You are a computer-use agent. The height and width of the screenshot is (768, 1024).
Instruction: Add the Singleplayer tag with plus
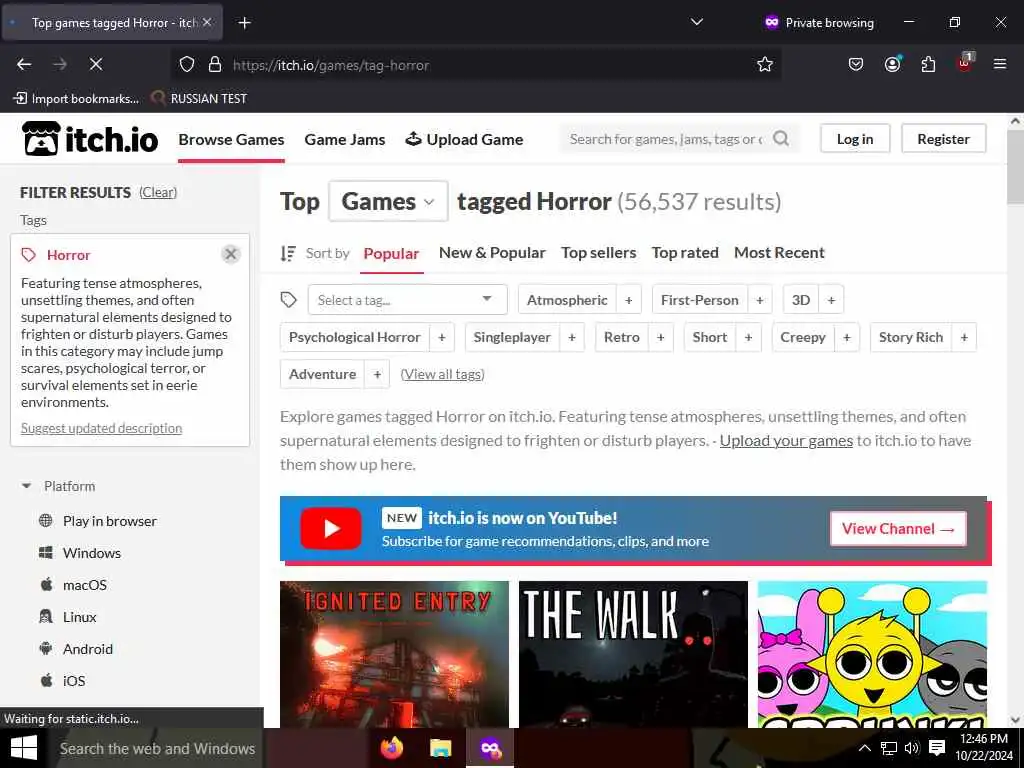[x=572, y=337]
